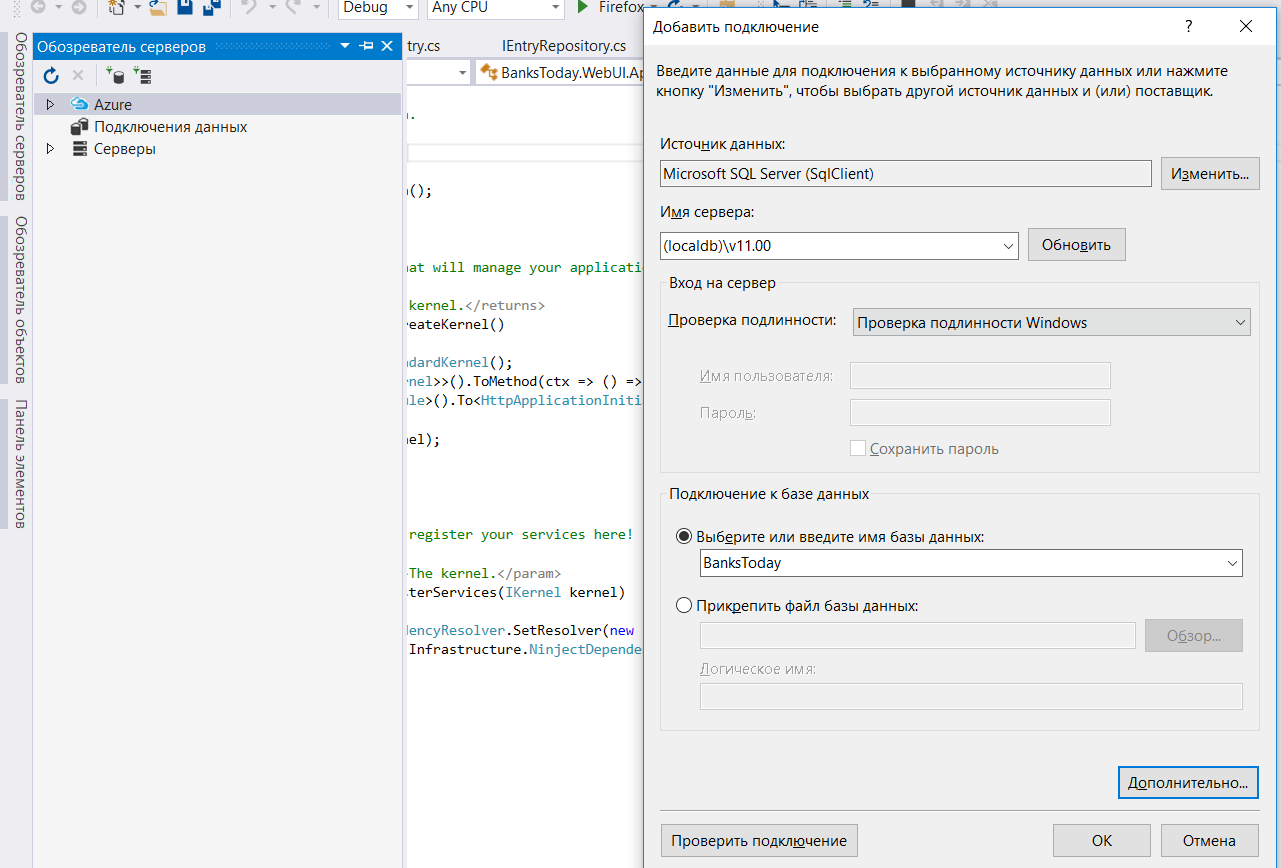1281x868 pixels.
Task: Click the Серверы server icon
Action: (79, 149)
